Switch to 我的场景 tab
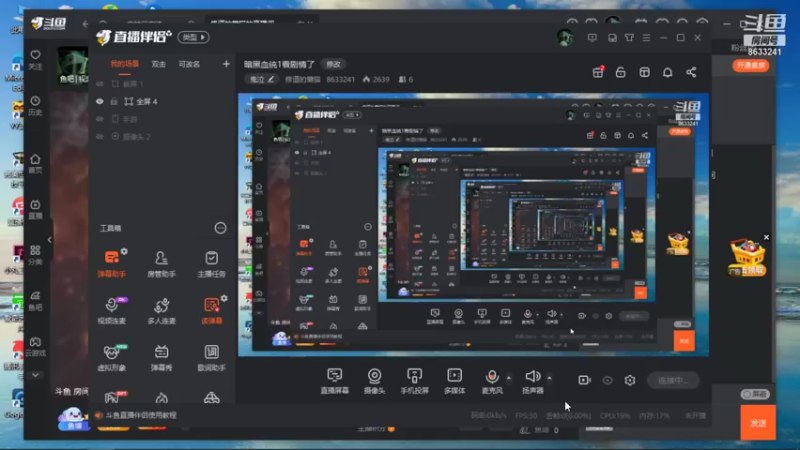 [x=124, y=64]
